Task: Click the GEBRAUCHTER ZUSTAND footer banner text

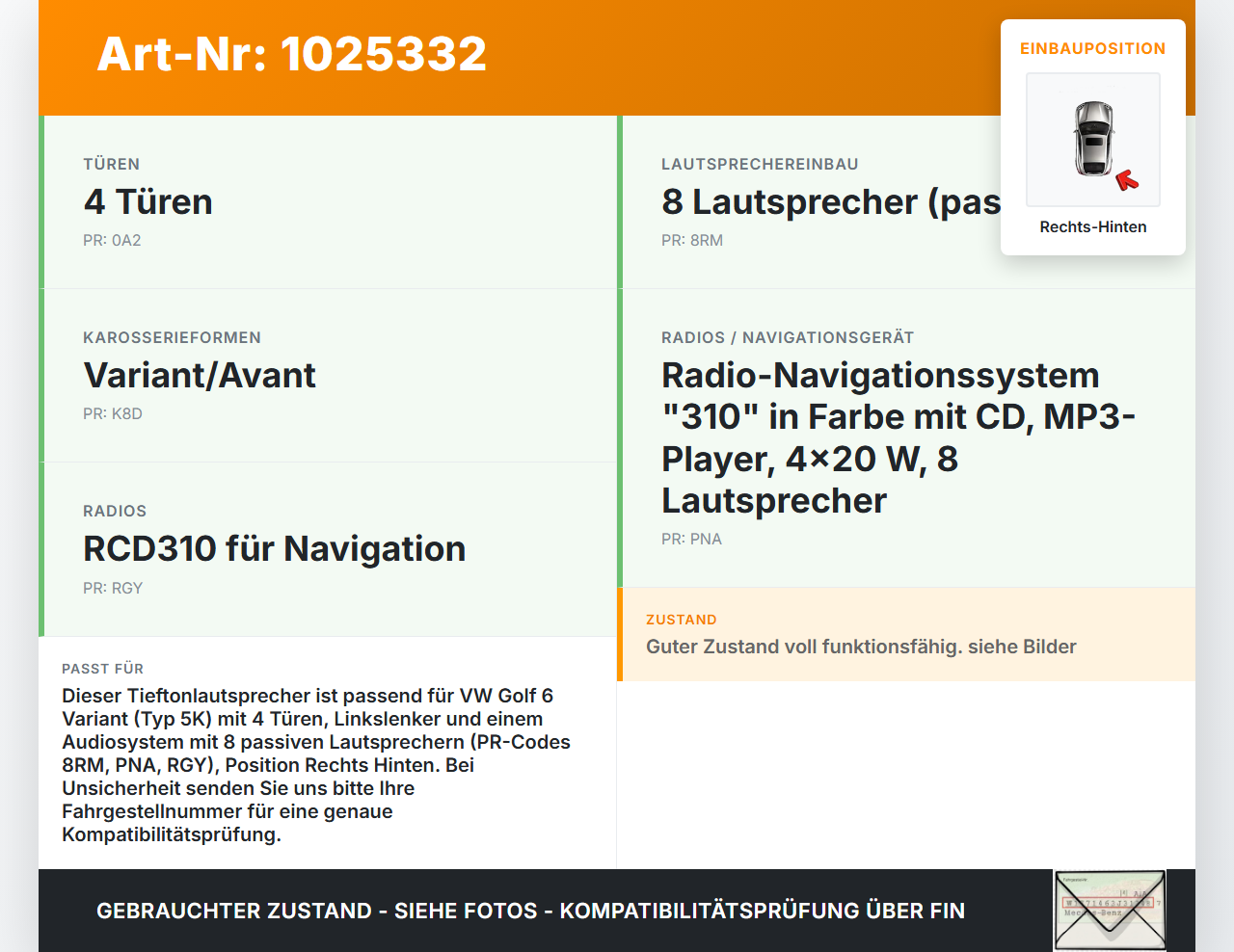Action: [x=530, y=911]
